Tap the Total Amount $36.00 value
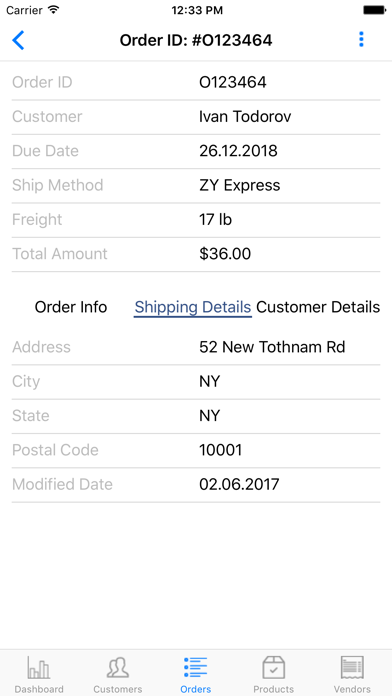This screenshot has height=696, width=392. click(x=225, y=254)
